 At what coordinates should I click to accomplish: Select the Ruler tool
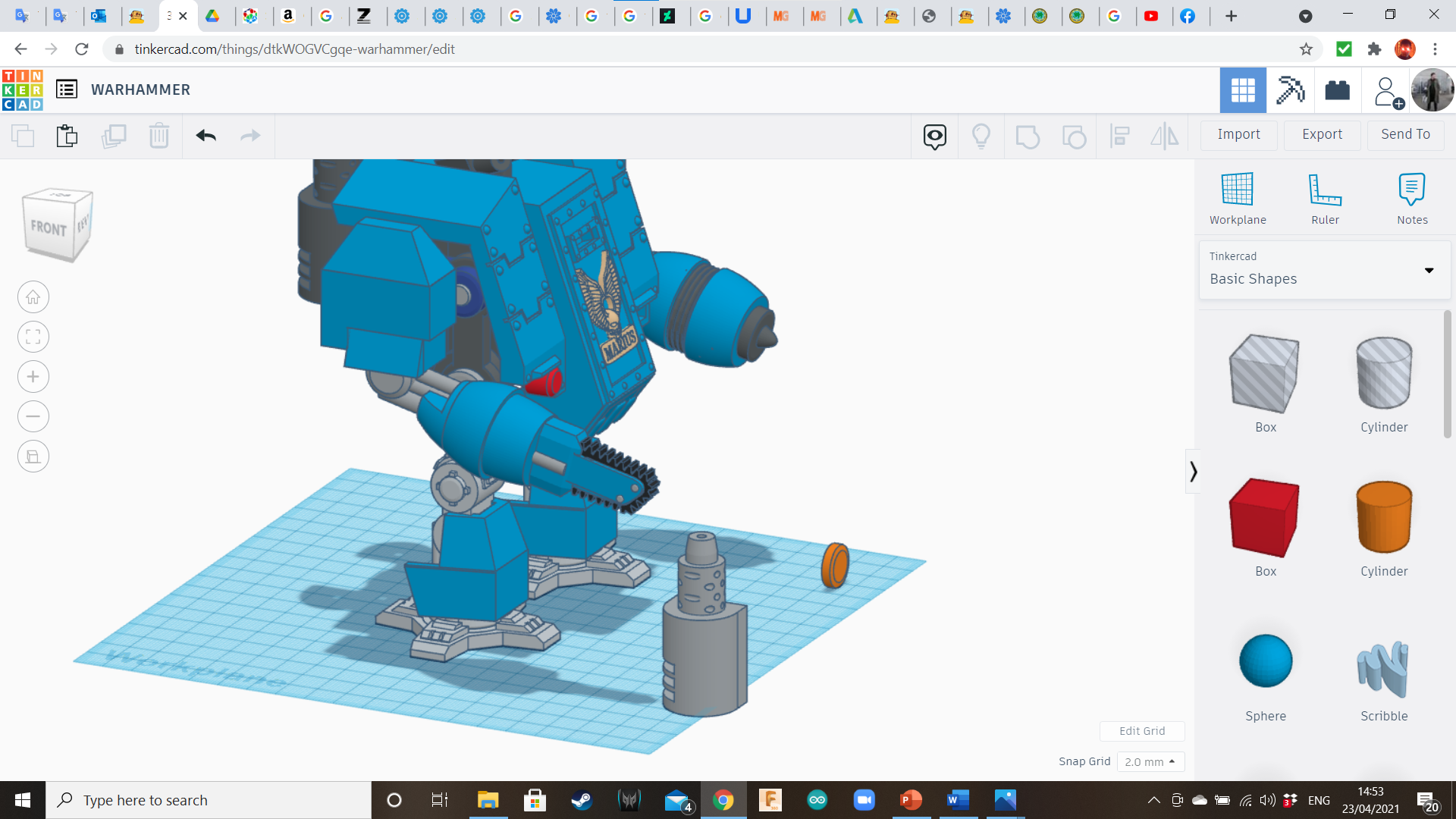tap(1325, 199)
